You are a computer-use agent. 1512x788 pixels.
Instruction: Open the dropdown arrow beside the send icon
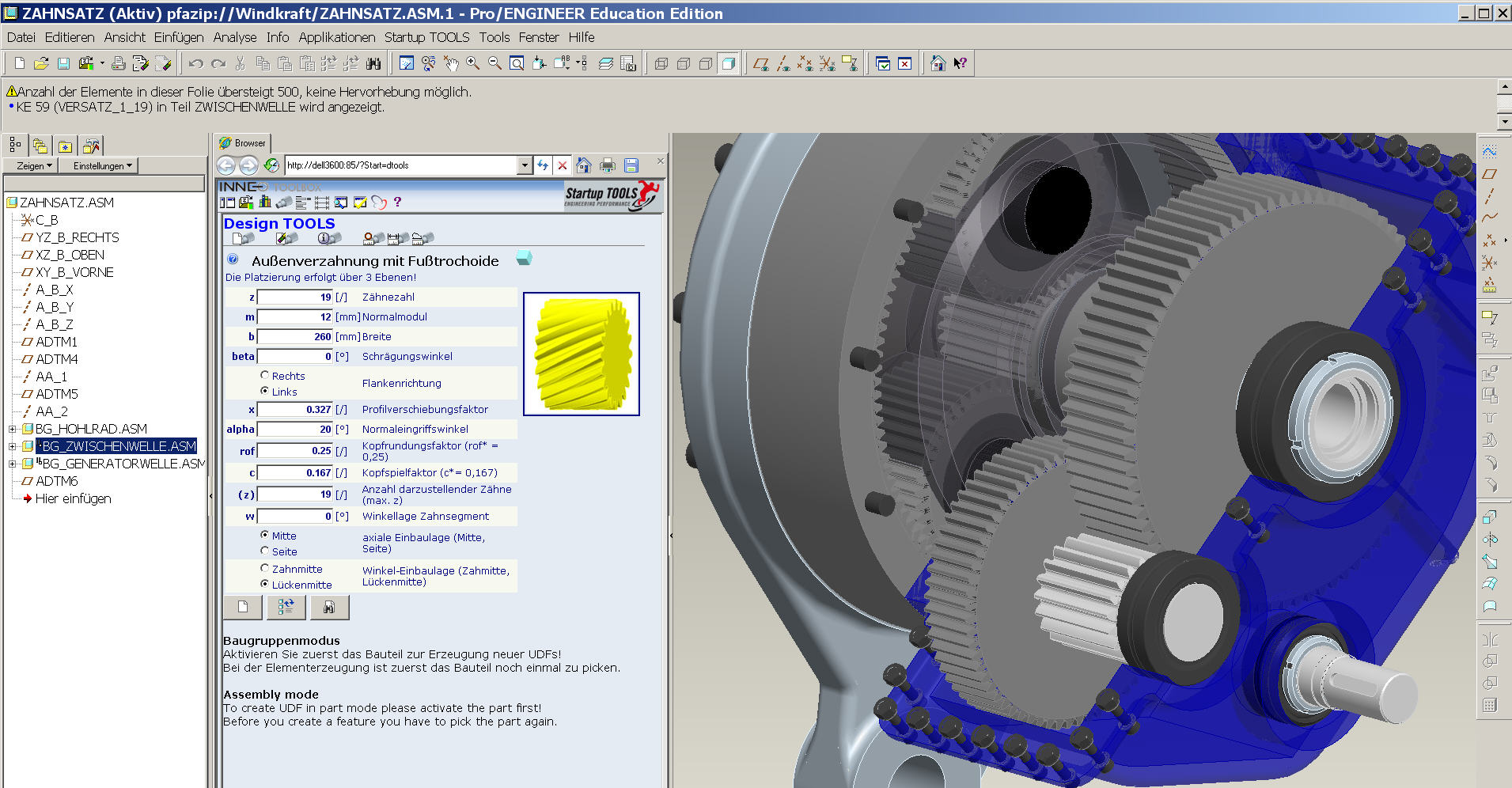click(102, 63)
